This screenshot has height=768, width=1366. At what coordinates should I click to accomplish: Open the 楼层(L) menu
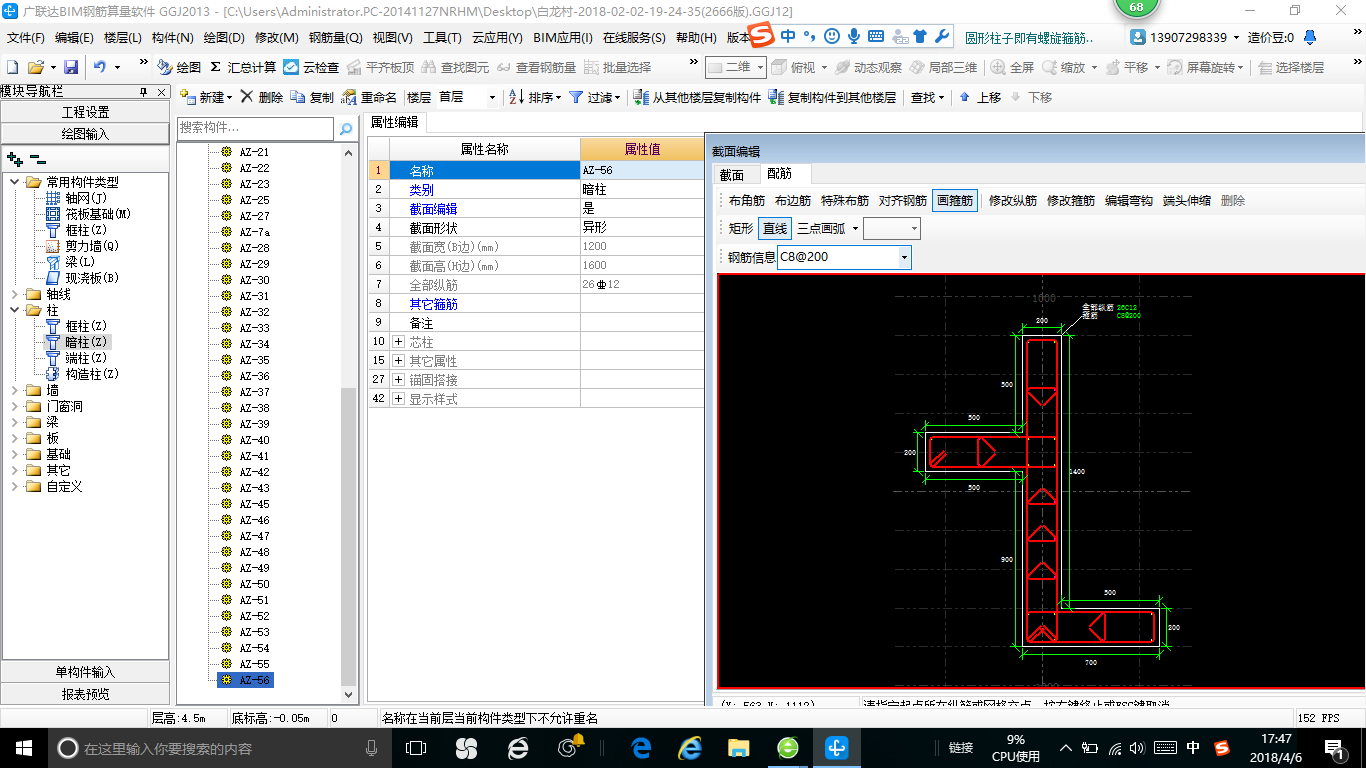123,38
